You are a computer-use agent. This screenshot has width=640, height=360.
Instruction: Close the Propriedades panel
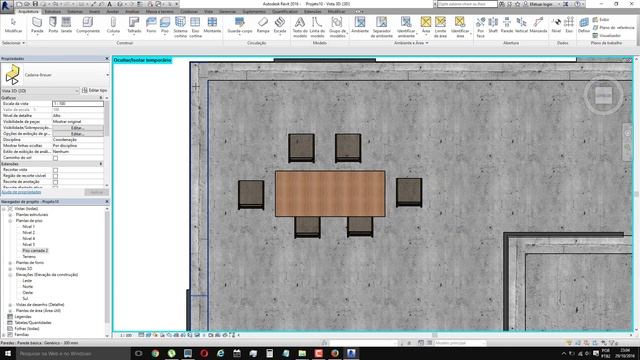(x=107, y=59)
